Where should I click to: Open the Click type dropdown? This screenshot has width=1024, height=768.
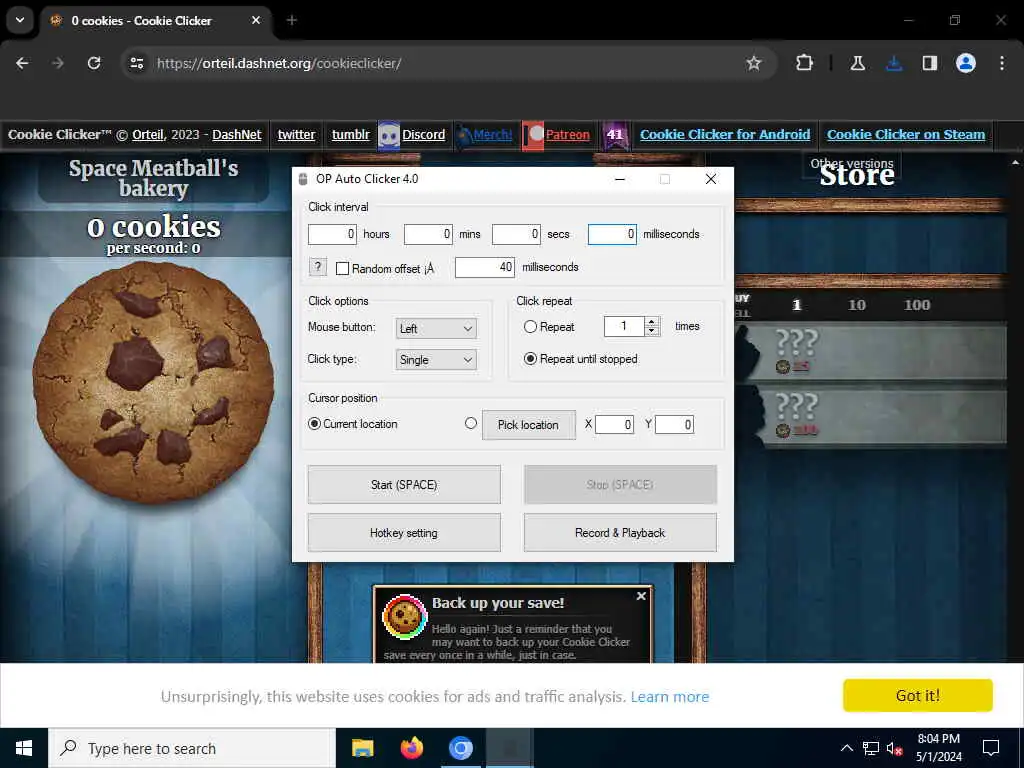tap(436, 360)
